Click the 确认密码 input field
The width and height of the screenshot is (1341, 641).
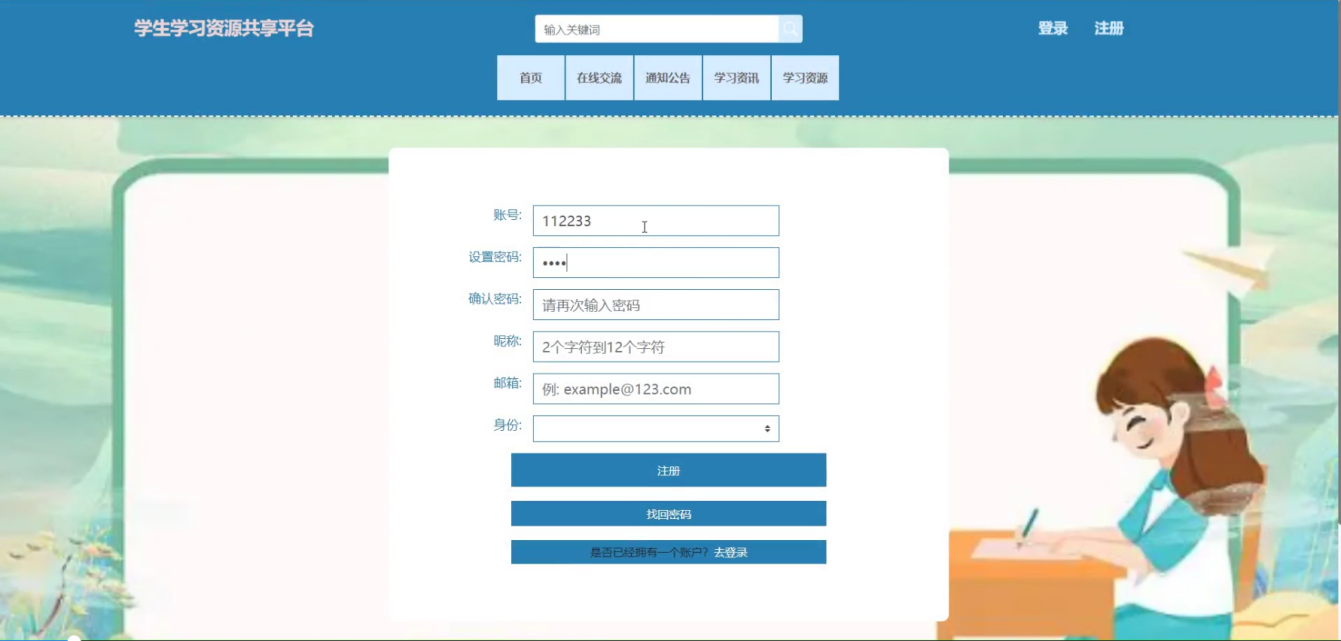pos(656,305)
